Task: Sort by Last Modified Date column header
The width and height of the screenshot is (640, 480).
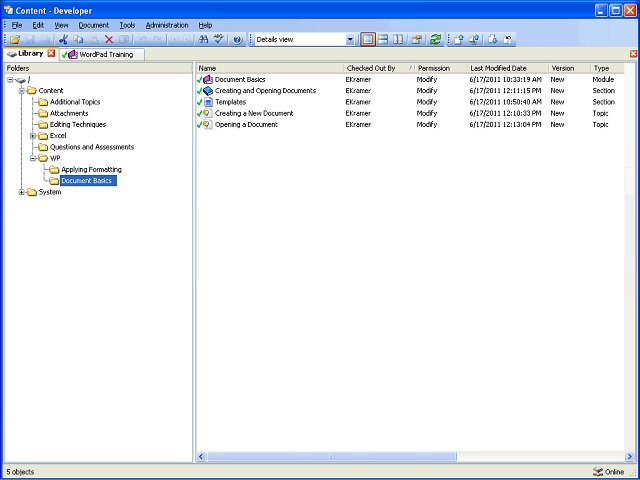Action: [x=508, y=68]
